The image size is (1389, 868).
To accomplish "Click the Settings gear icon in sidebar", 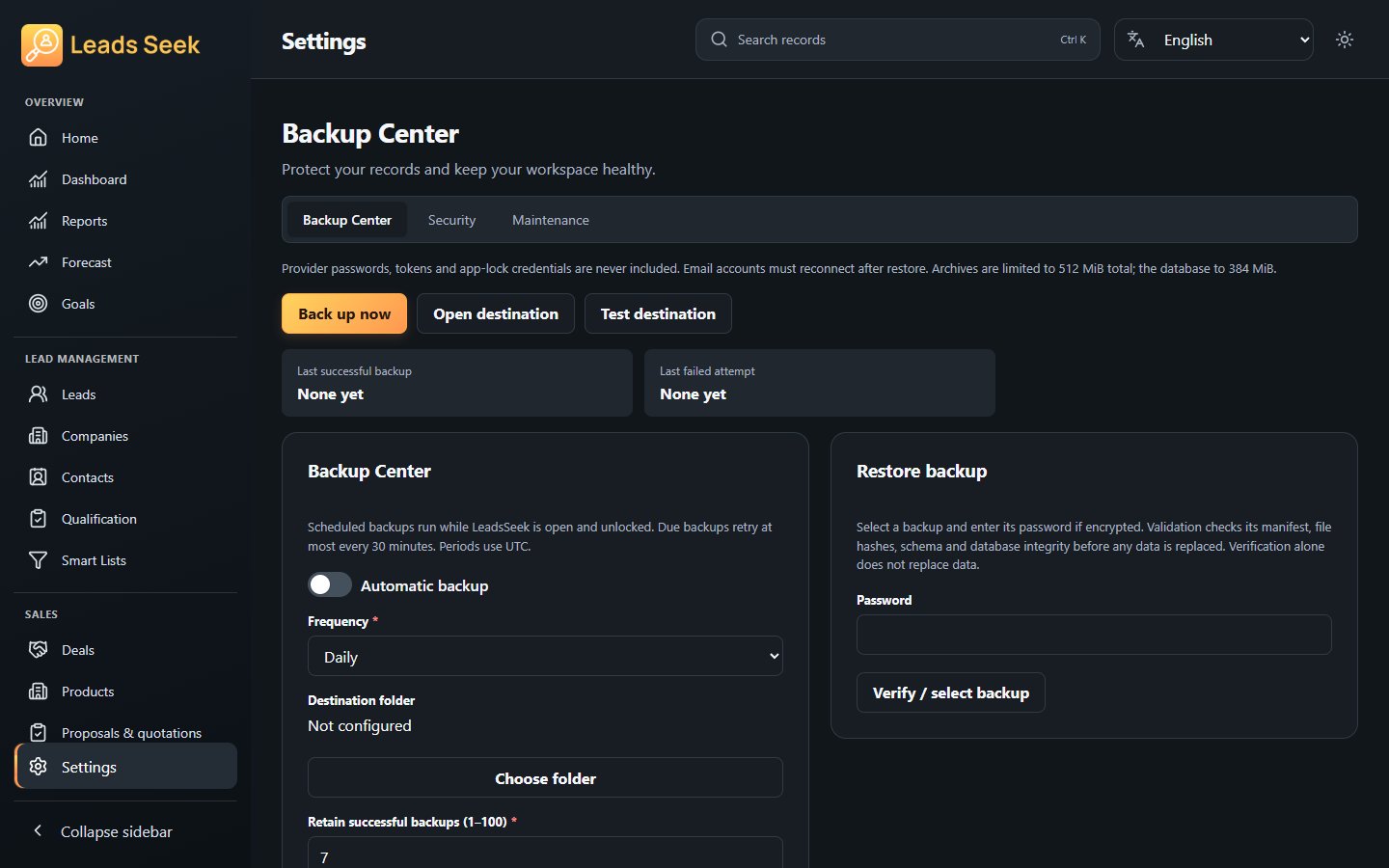I will coord(38,767).
